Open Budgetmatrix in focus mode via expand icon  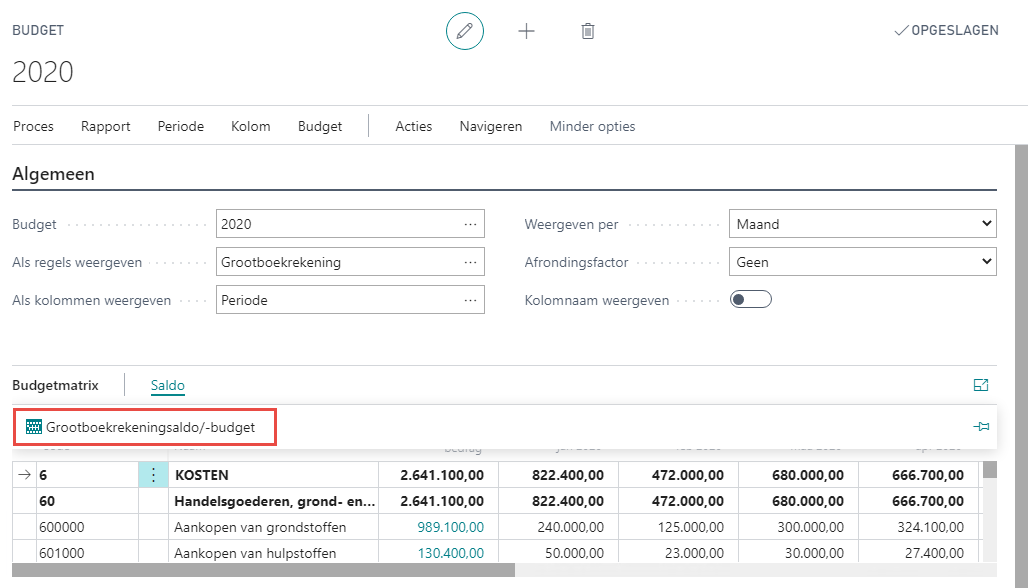pos(981,384)
